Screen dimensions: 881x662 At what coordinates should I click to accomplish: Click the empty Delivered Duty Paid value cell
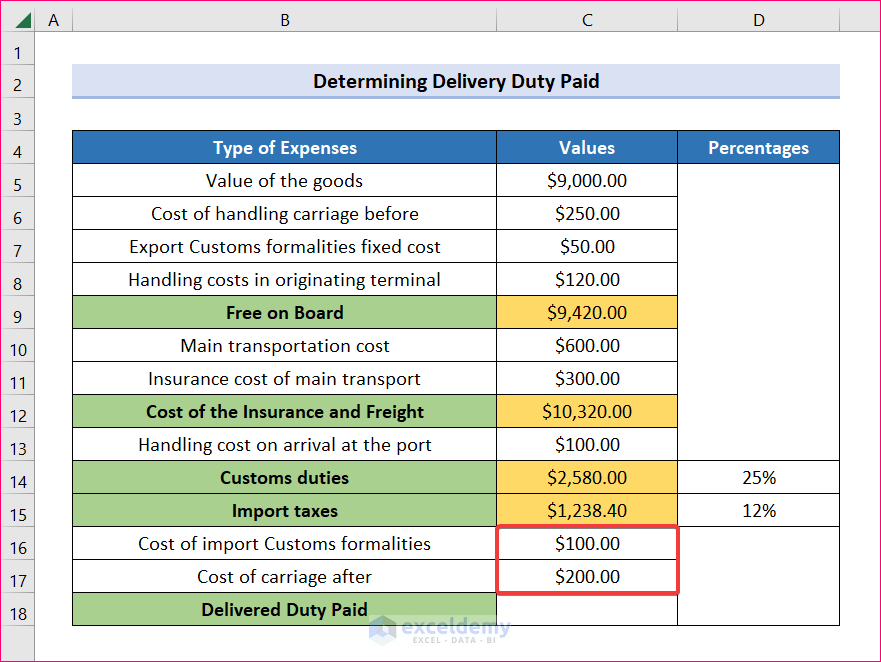[587, 610]
